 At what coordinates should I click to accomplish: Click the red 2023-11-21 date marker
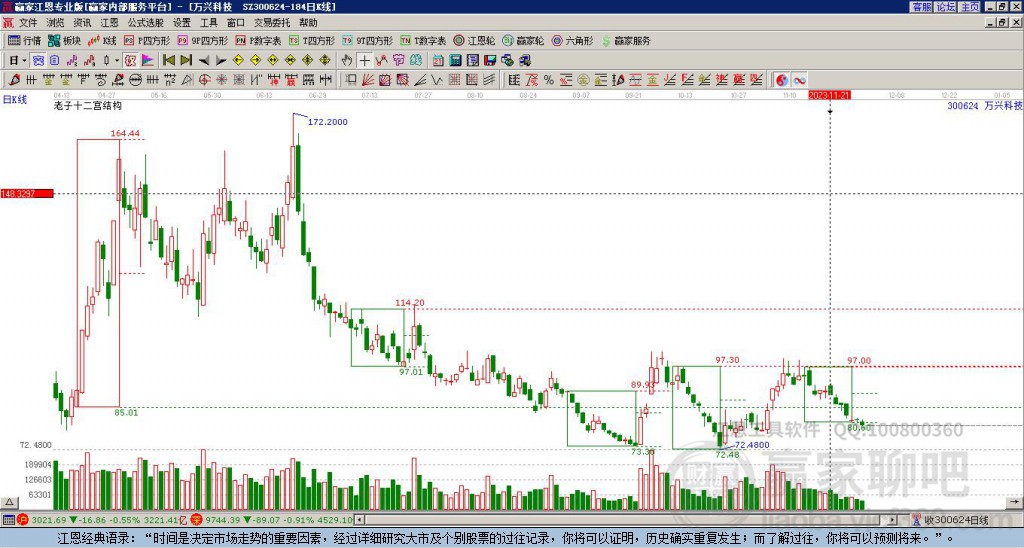(829, 95)
